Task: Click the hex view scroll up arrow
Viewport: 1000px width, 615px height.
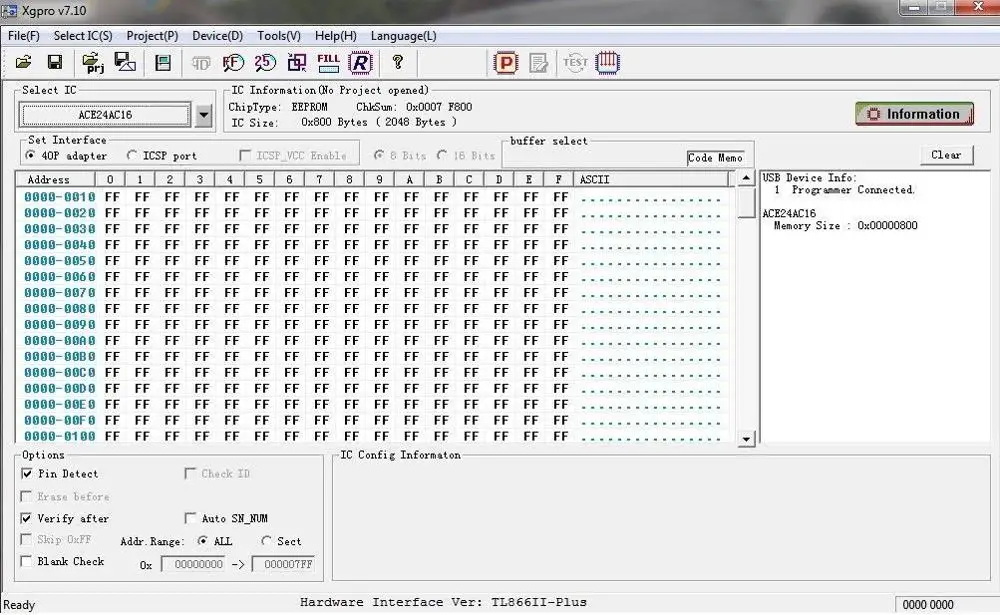Action: coord(746,178)
